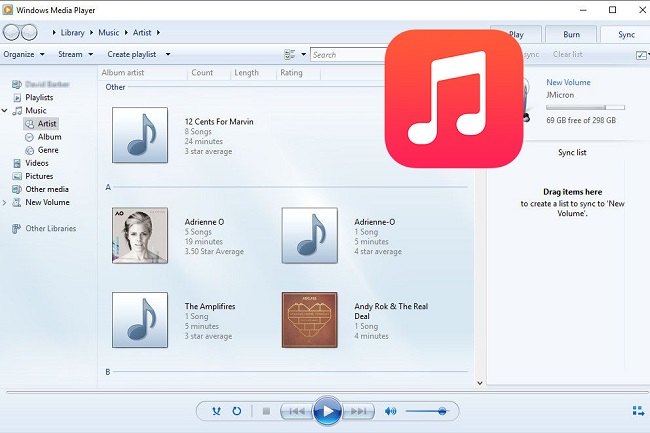The height and width of the screenshot is (433, 650).
Task: Click the 'Adrienne-O' artist name
Action: click(375, 222)
